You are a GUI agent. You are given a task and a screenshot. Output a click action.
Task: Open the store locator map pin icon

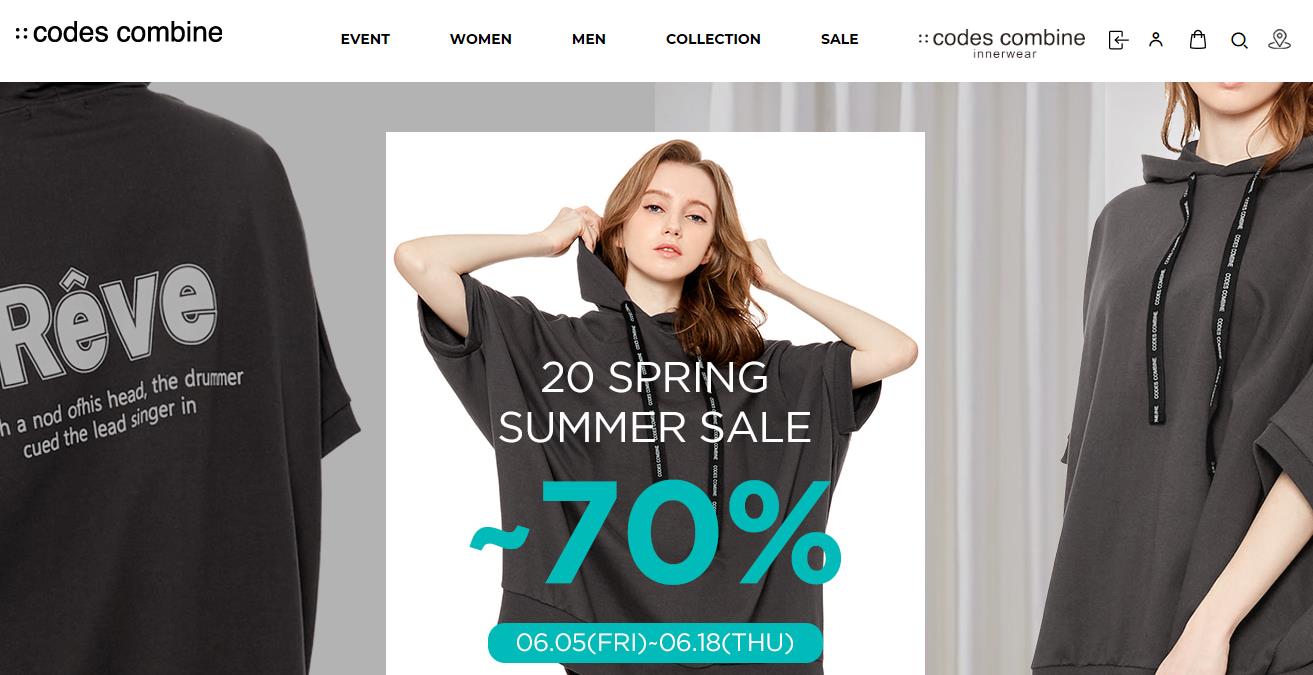[1279, 40]
